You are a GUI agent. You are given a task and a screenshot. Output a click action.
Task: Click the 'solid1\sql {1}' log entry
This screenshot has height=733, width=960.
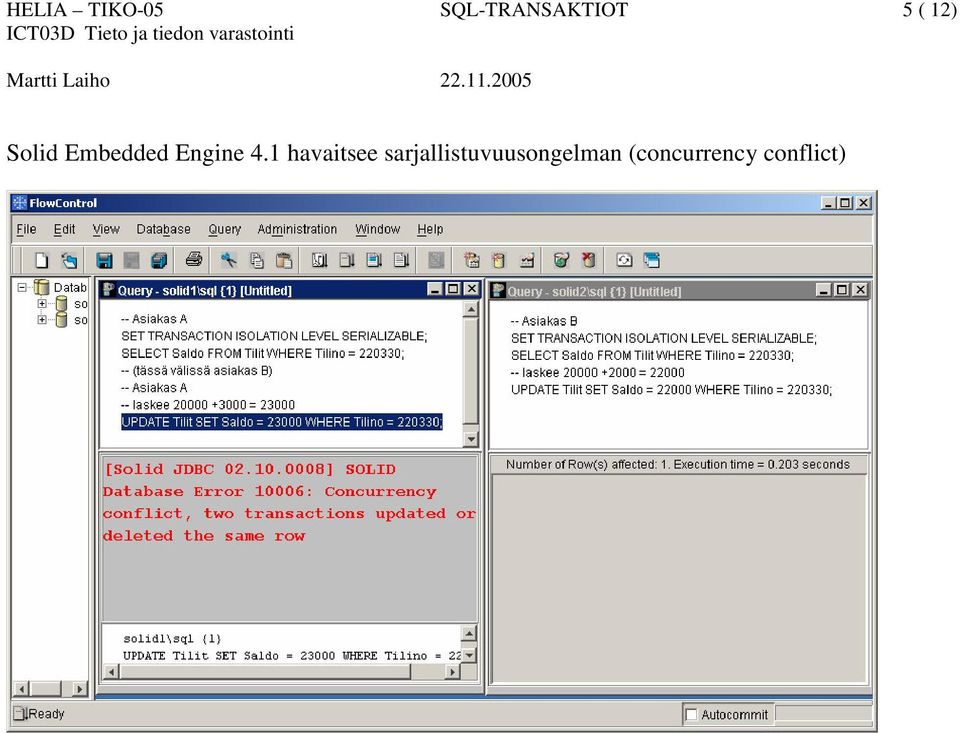172,639
